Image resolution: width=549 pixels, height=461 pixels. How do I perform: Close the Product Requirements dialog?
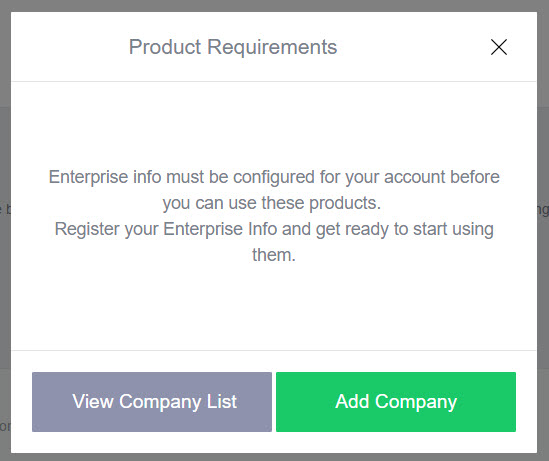click(499, 47)
